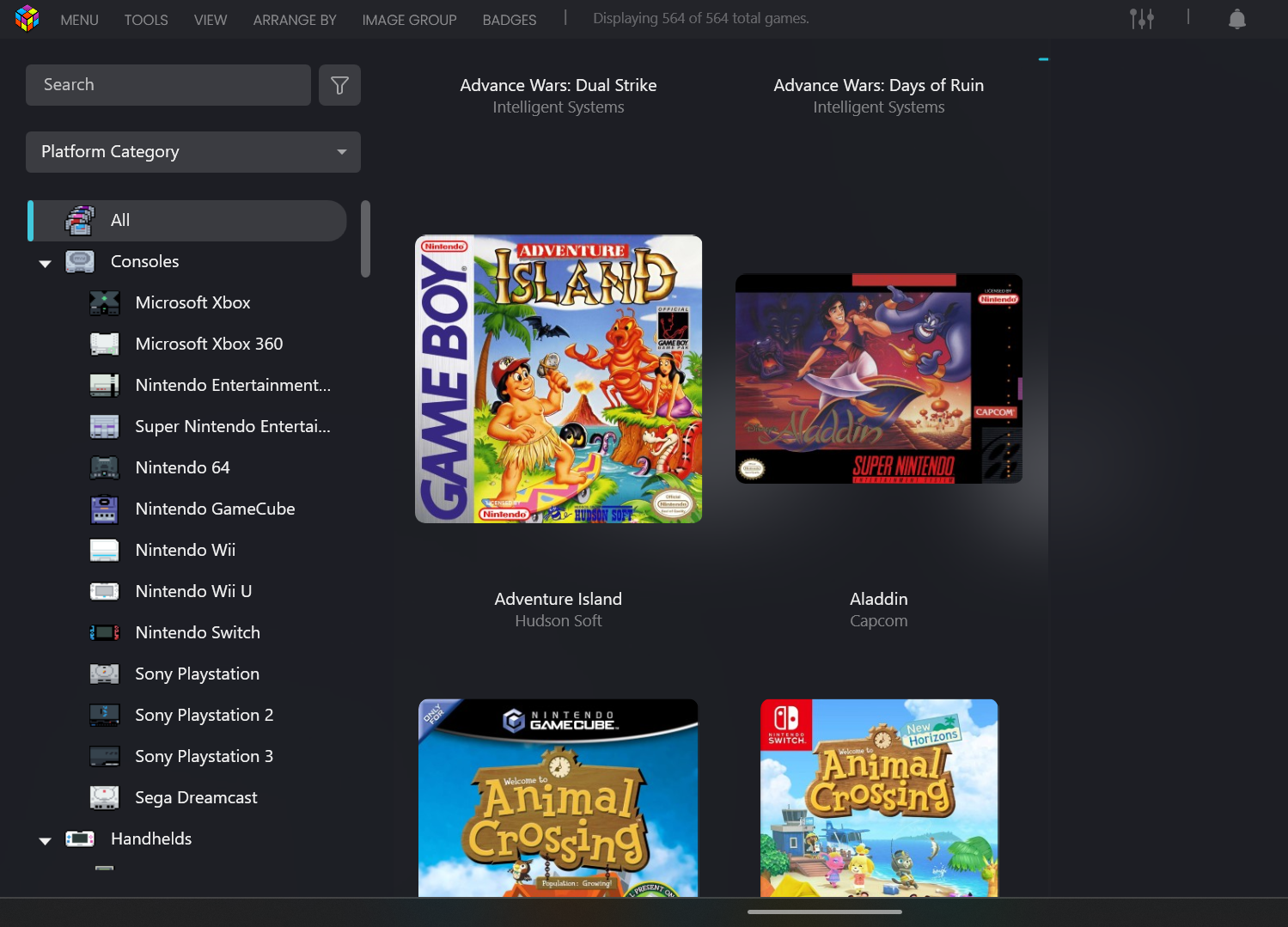Viewport: 1288px width, 927px height.
Task: Click the Nintendo 64 console icon
Action: (x=105, y=467)
